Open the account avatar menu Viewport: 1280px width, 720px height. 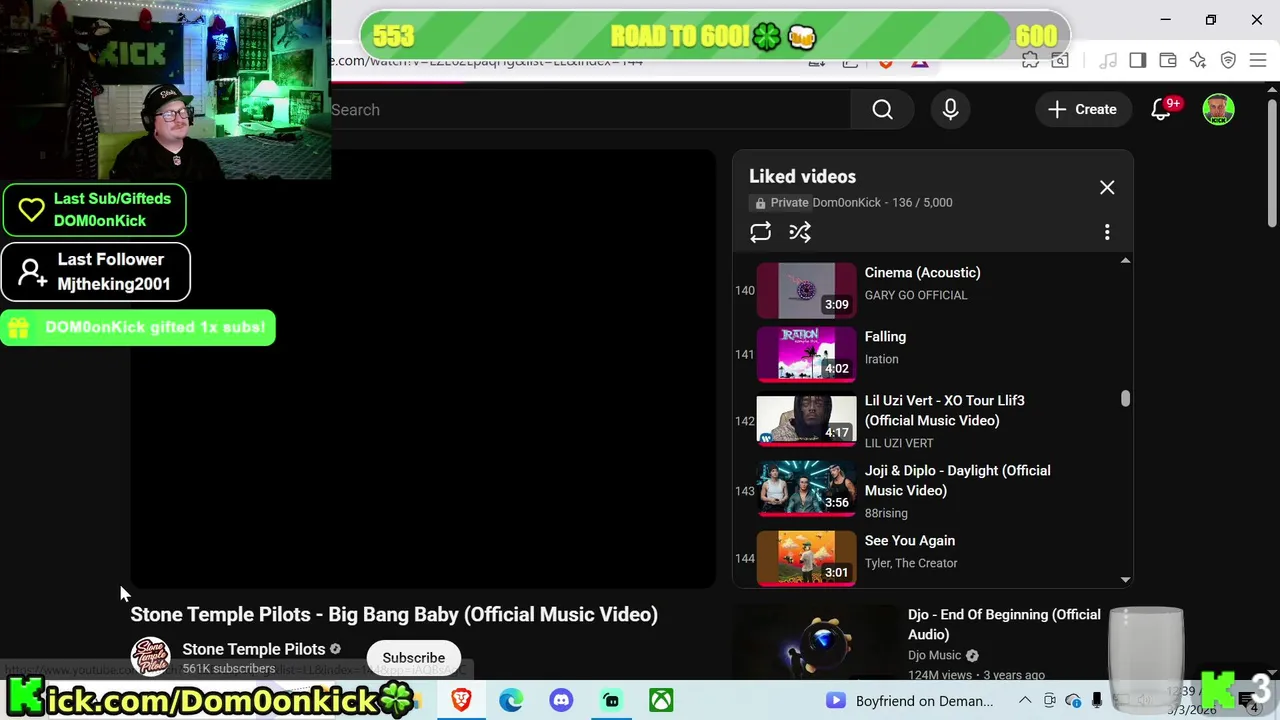pos(1218,110)
